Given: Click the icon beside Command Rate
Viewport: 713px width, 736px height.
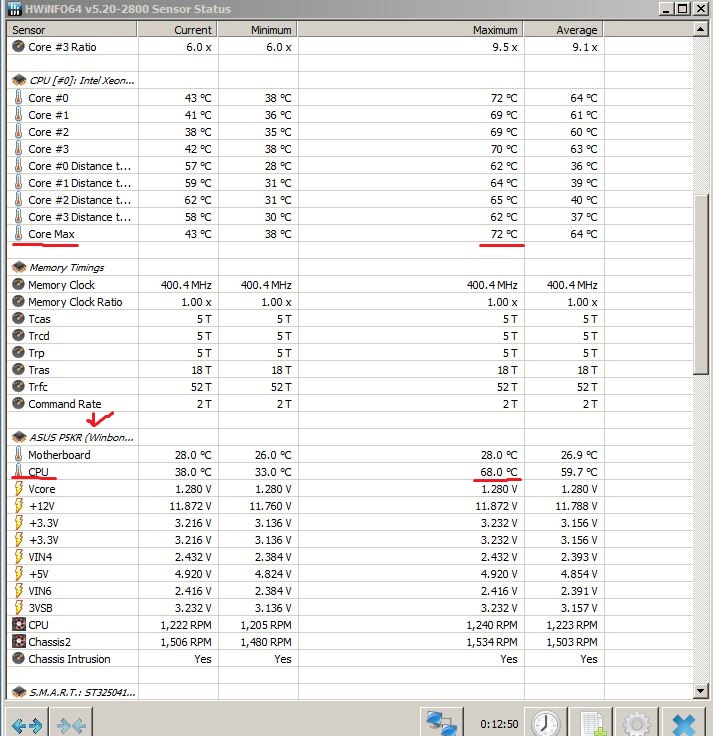Looking at the screenshot, I should coord(18,403).
